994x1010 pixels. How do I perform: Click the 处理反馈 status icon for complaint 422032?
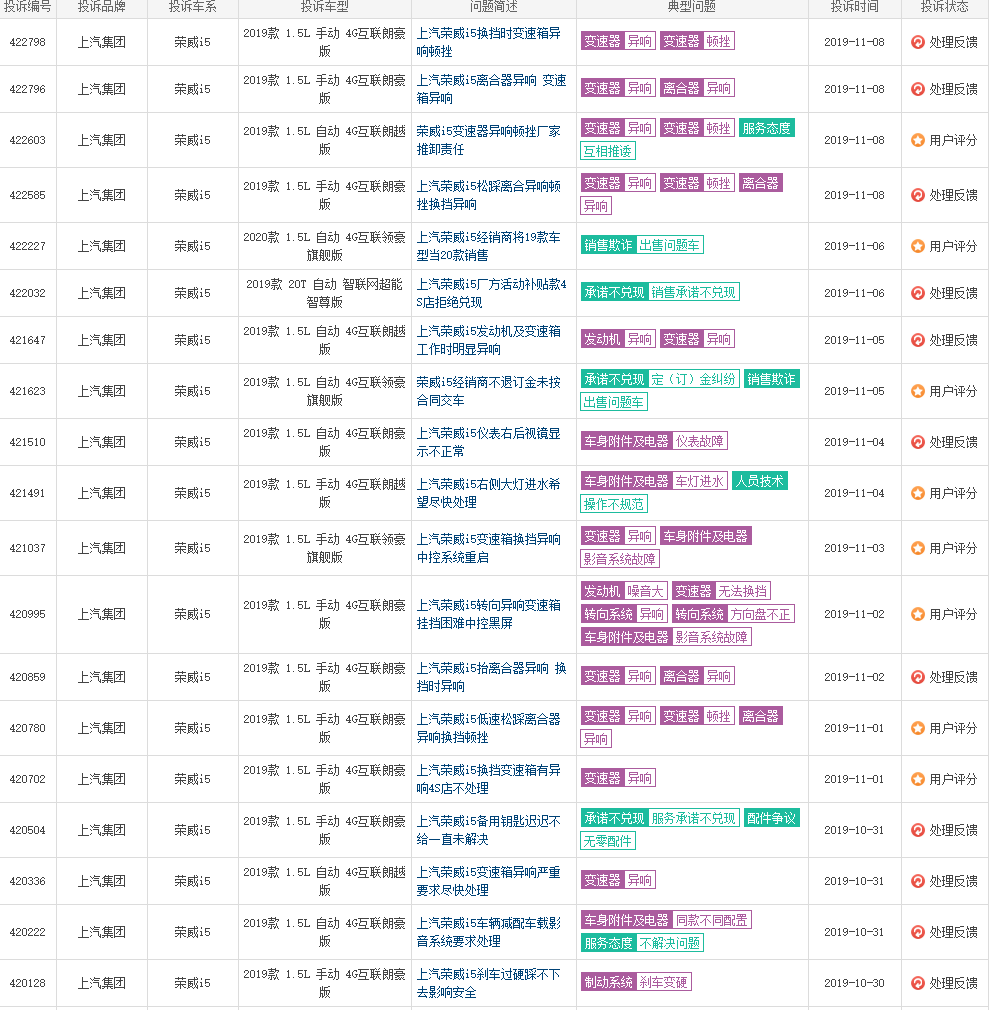pyautogui.click(x=917, y=293)
